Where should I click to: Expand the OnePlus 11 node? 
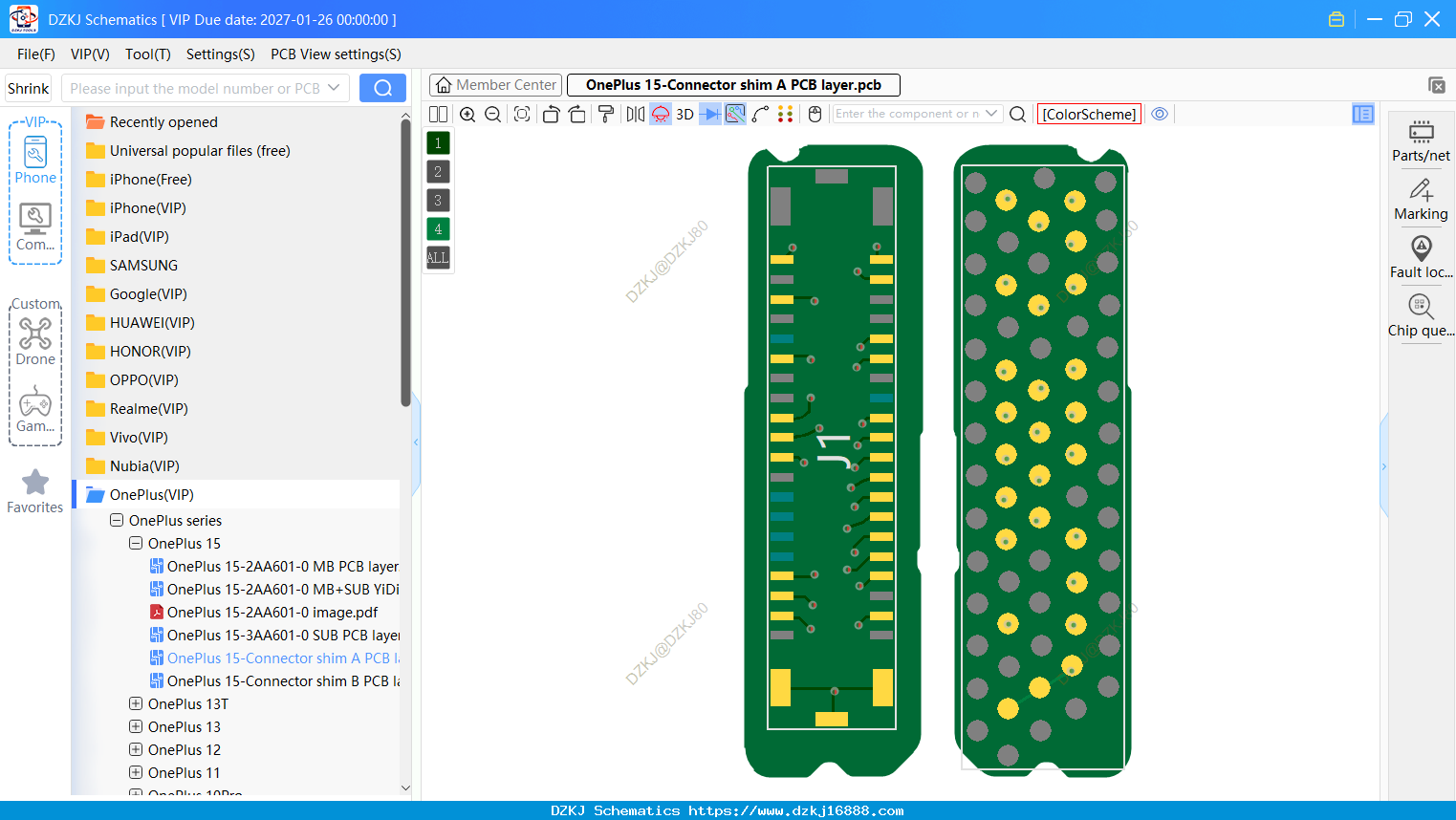pos(136,773)
